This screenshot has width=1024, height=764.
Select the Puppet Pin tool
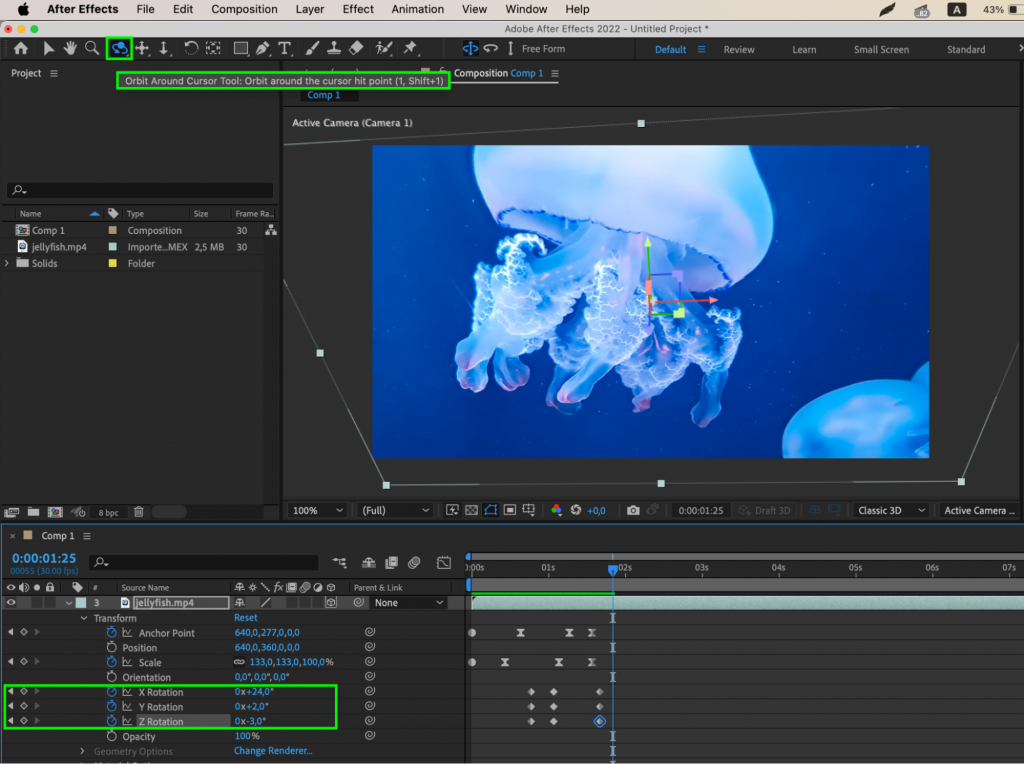tap(409, 47)
